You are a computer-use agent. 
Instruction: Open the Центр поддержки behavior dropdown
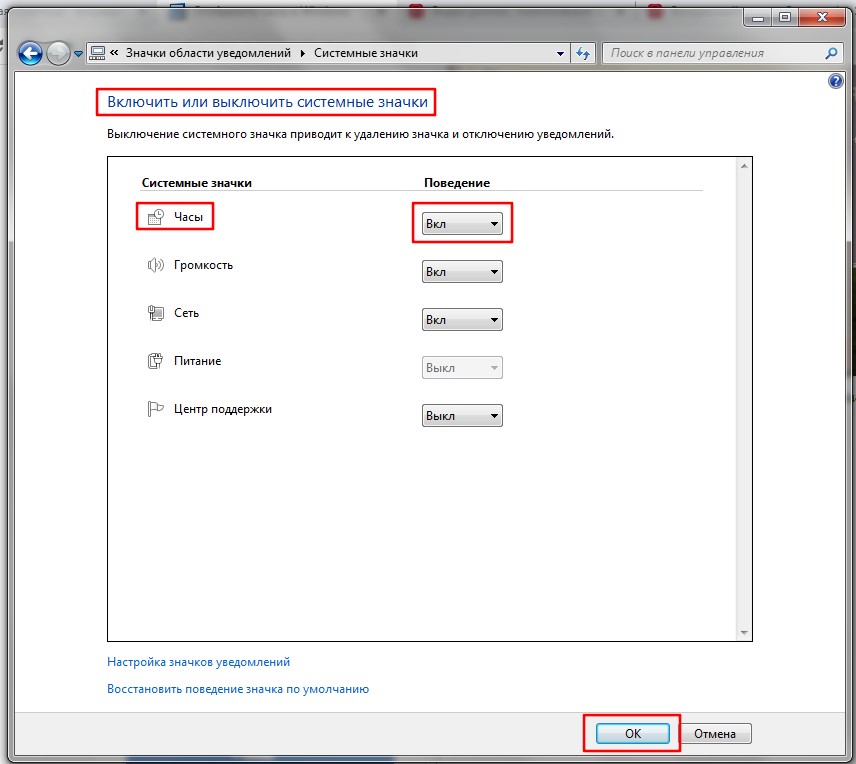(x=462, y=416)
